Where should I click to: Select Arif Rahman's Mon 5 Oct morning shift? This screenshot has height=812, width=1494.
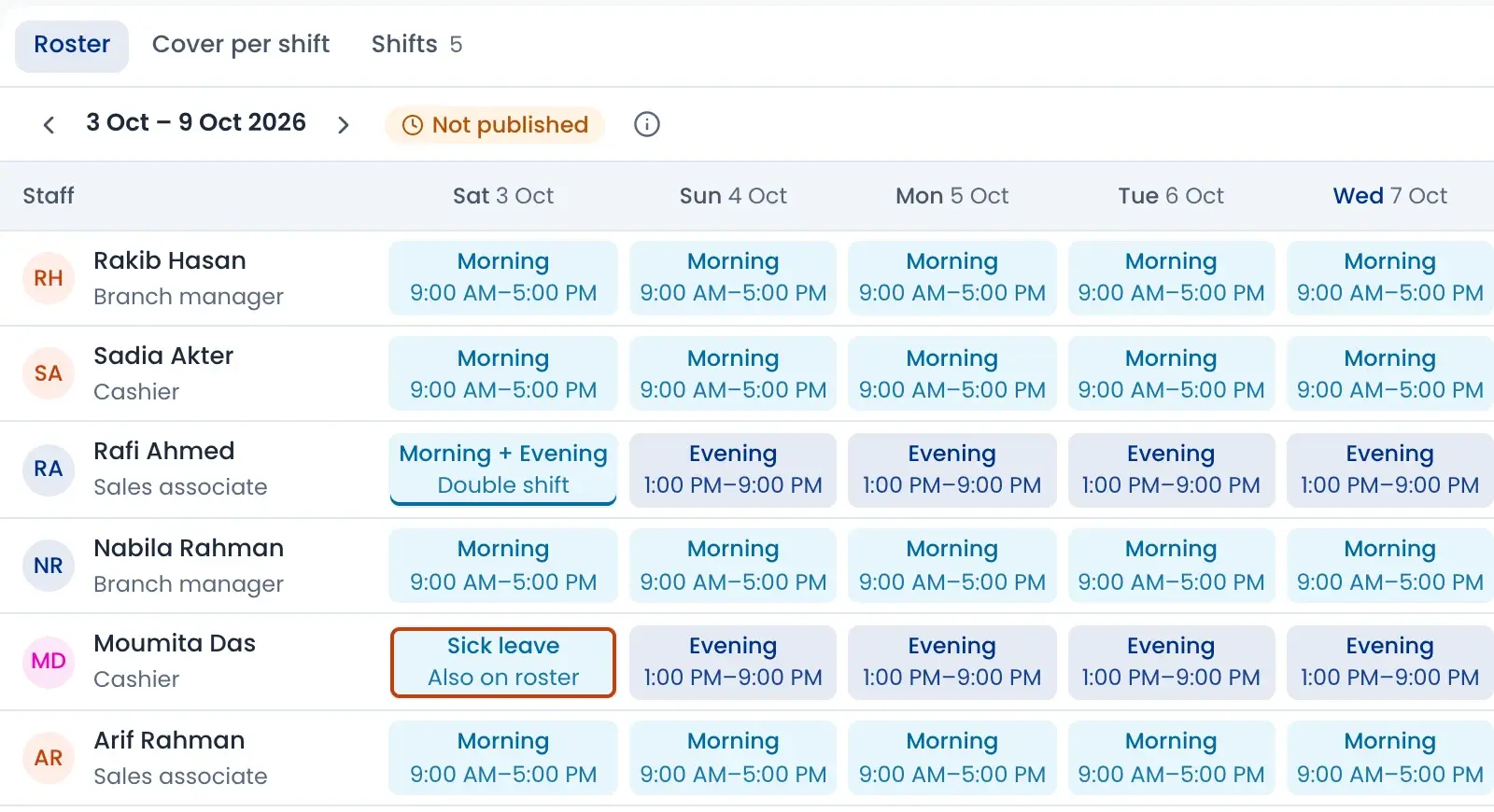tap(951, 758)
